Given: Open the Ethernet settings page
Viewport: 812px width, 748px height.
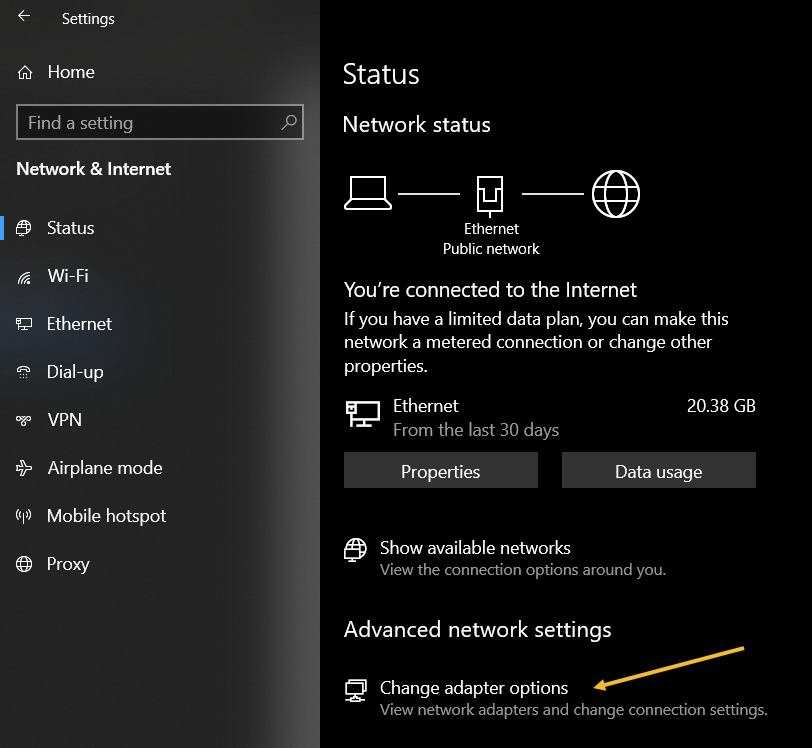Looking at the screenshot, I should (79, 324).
